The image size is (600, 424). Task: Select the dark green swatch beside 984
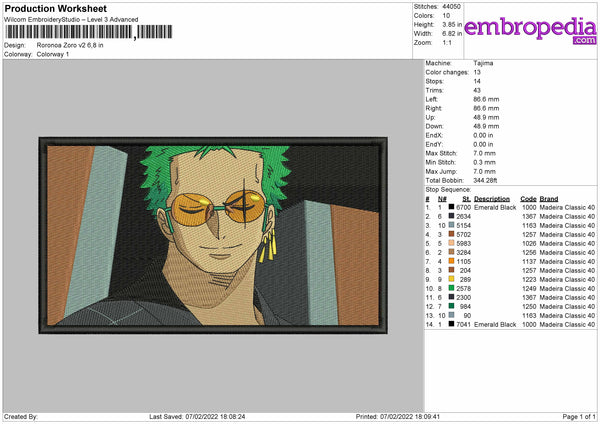point(451,306)
